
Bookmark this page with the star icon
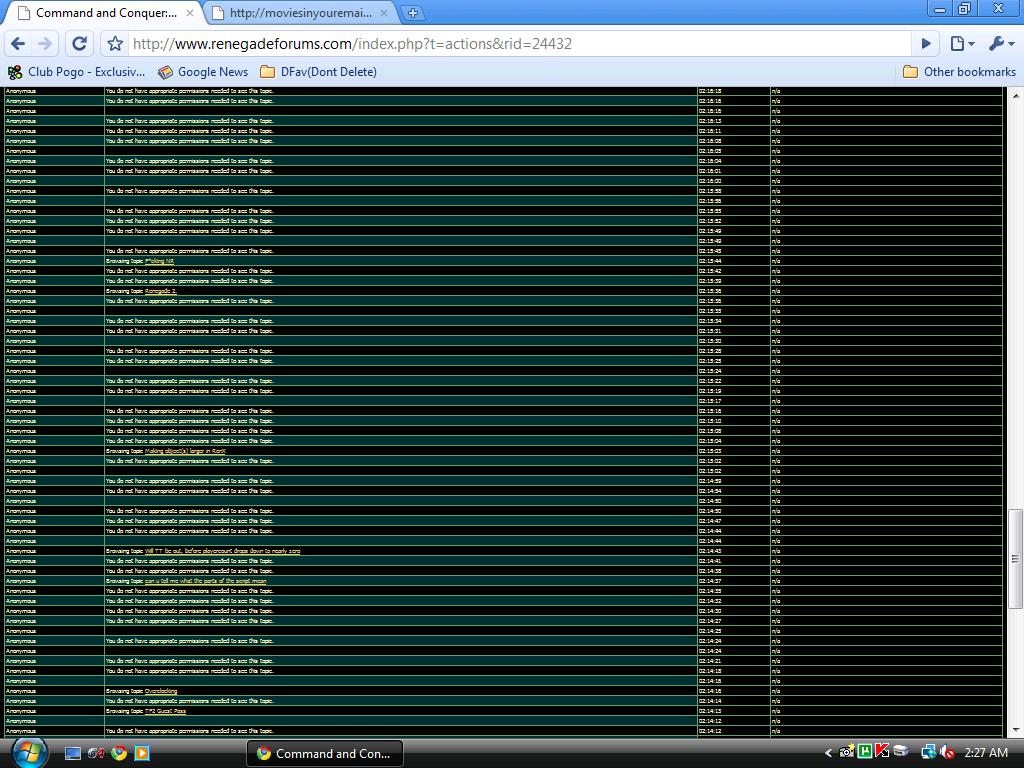pyautogui.click(x=115, y=43)
